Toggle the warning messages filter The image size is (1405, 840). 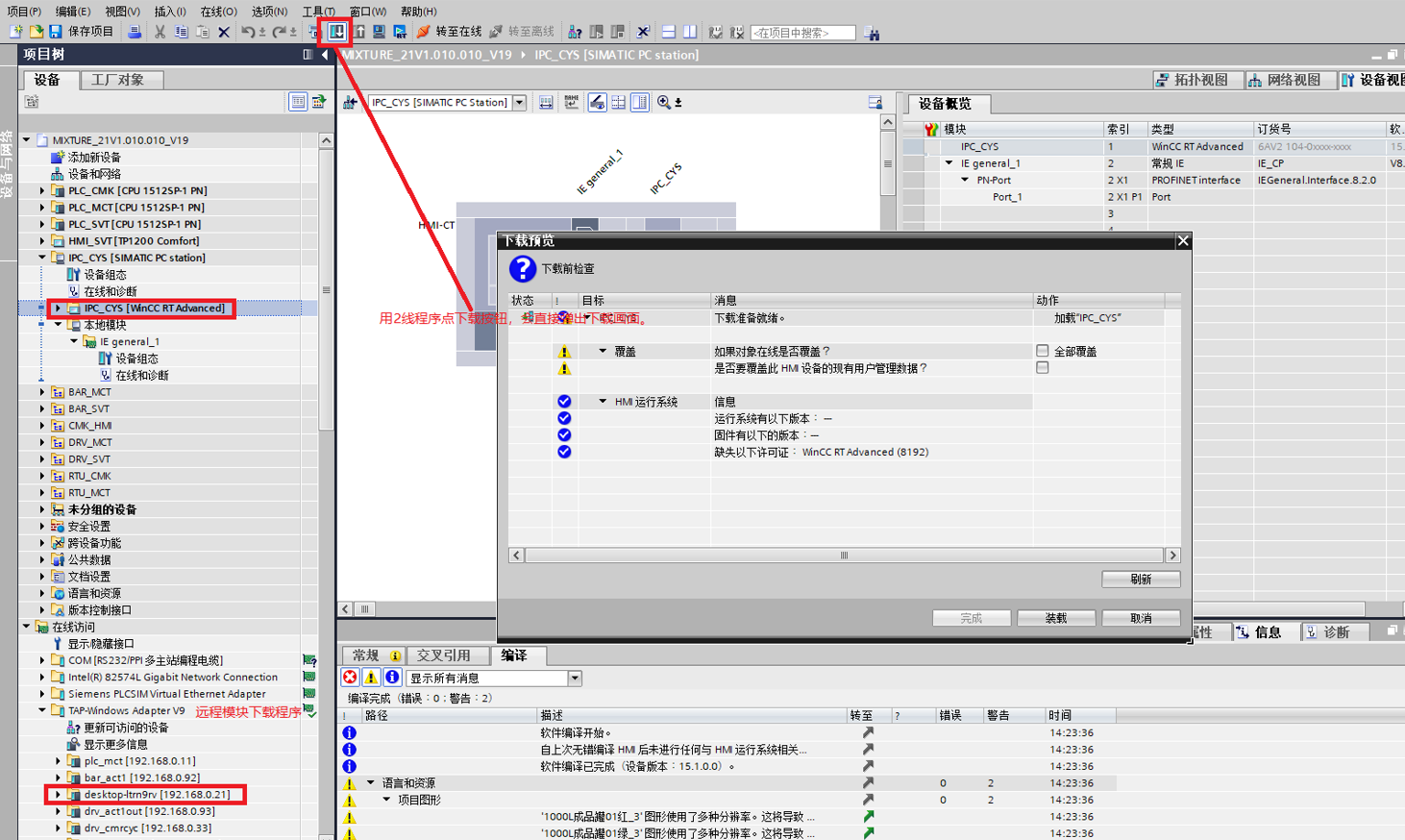pyautogui.click(x=371, y=678)
